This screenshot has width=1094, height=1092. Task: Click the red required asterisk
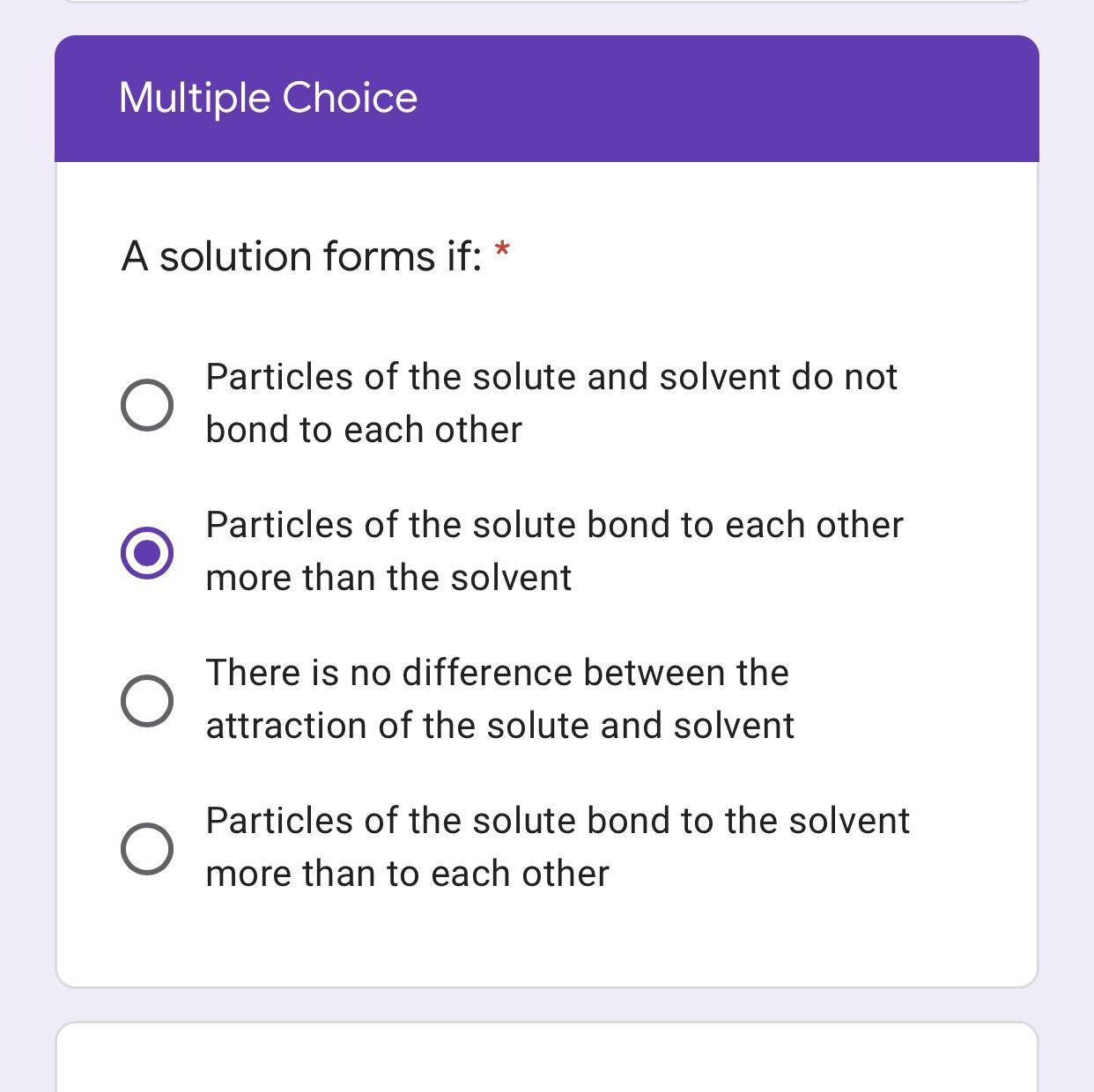pos(502,250)
